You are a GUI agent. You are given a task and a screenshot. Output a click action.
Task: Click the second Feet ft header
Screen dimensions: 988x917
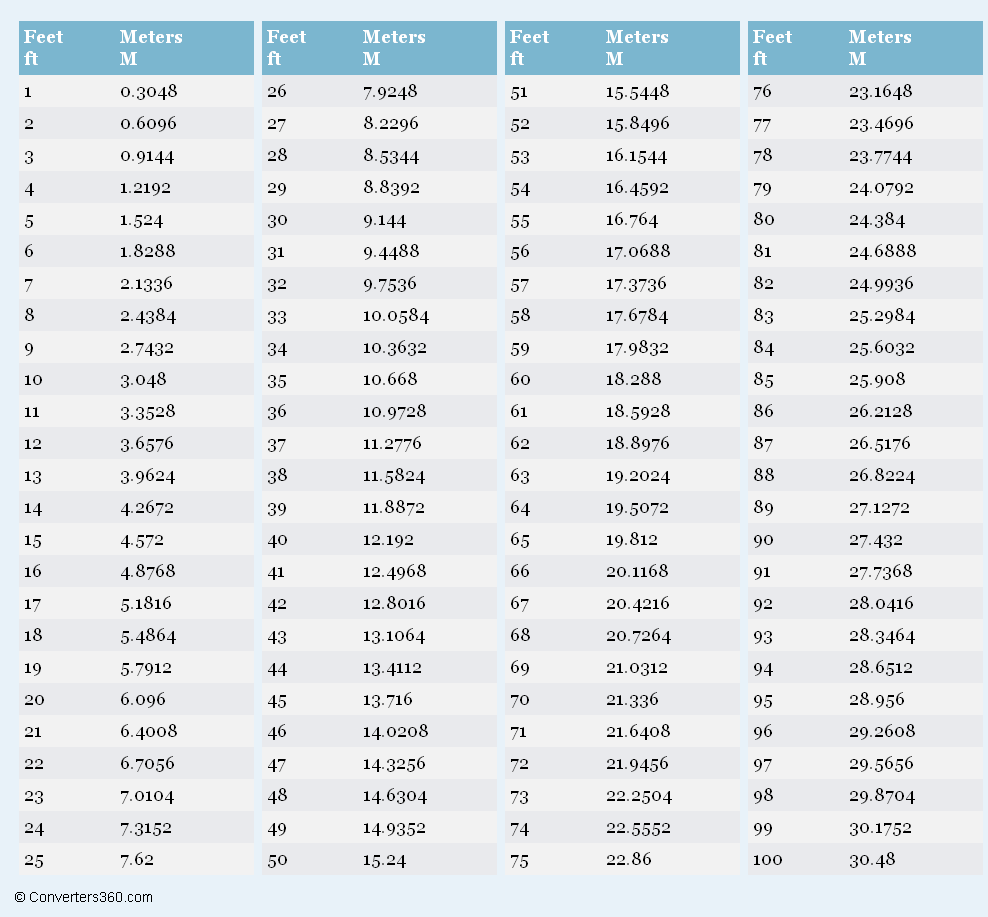point(287,48)
